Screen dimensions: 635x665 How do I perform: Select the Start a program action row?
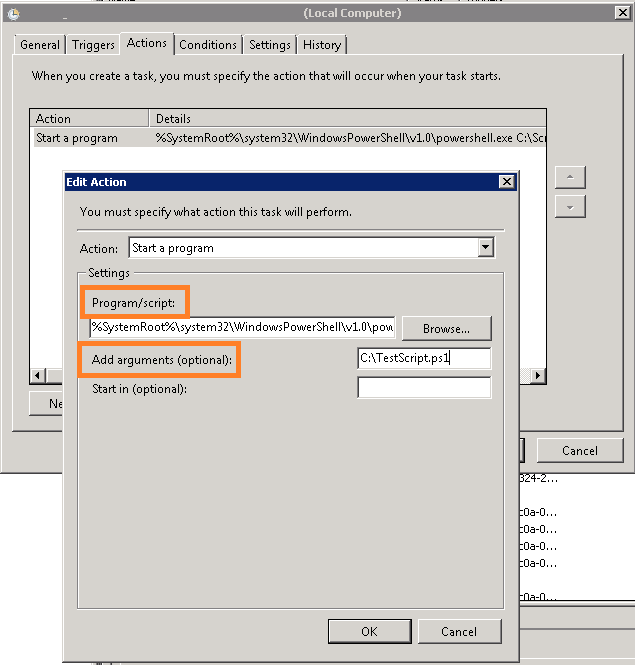tap(290, 138)
